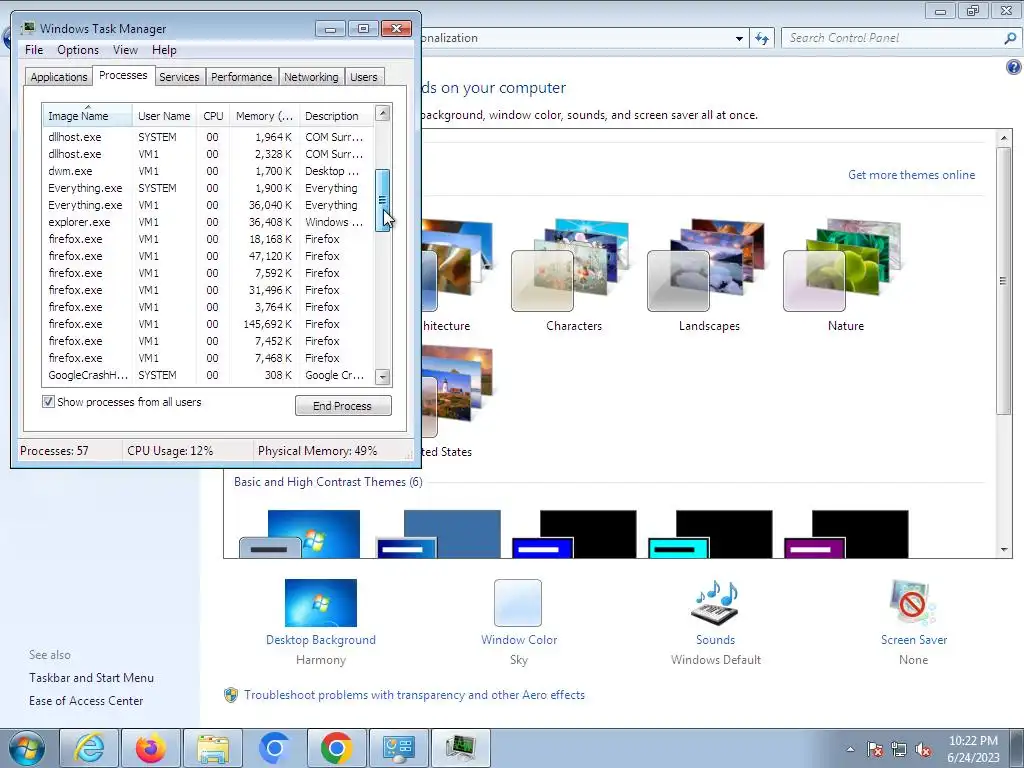Open the network tray icon
The height and width of the screenshot is (768, 1024).
click(899, 749)
